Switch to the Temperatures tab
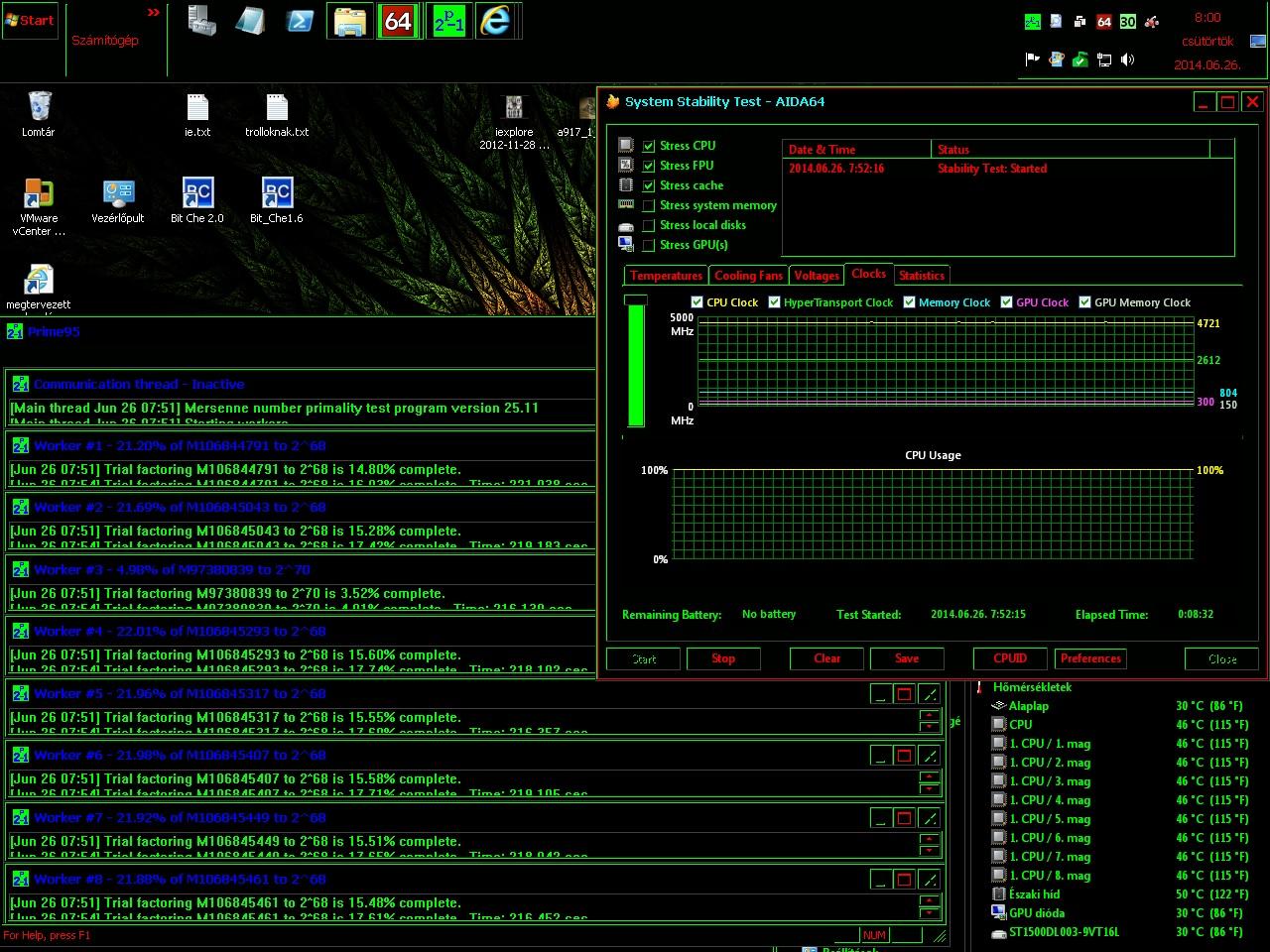The image size is (1270, 952). click(x=666, y=276)
